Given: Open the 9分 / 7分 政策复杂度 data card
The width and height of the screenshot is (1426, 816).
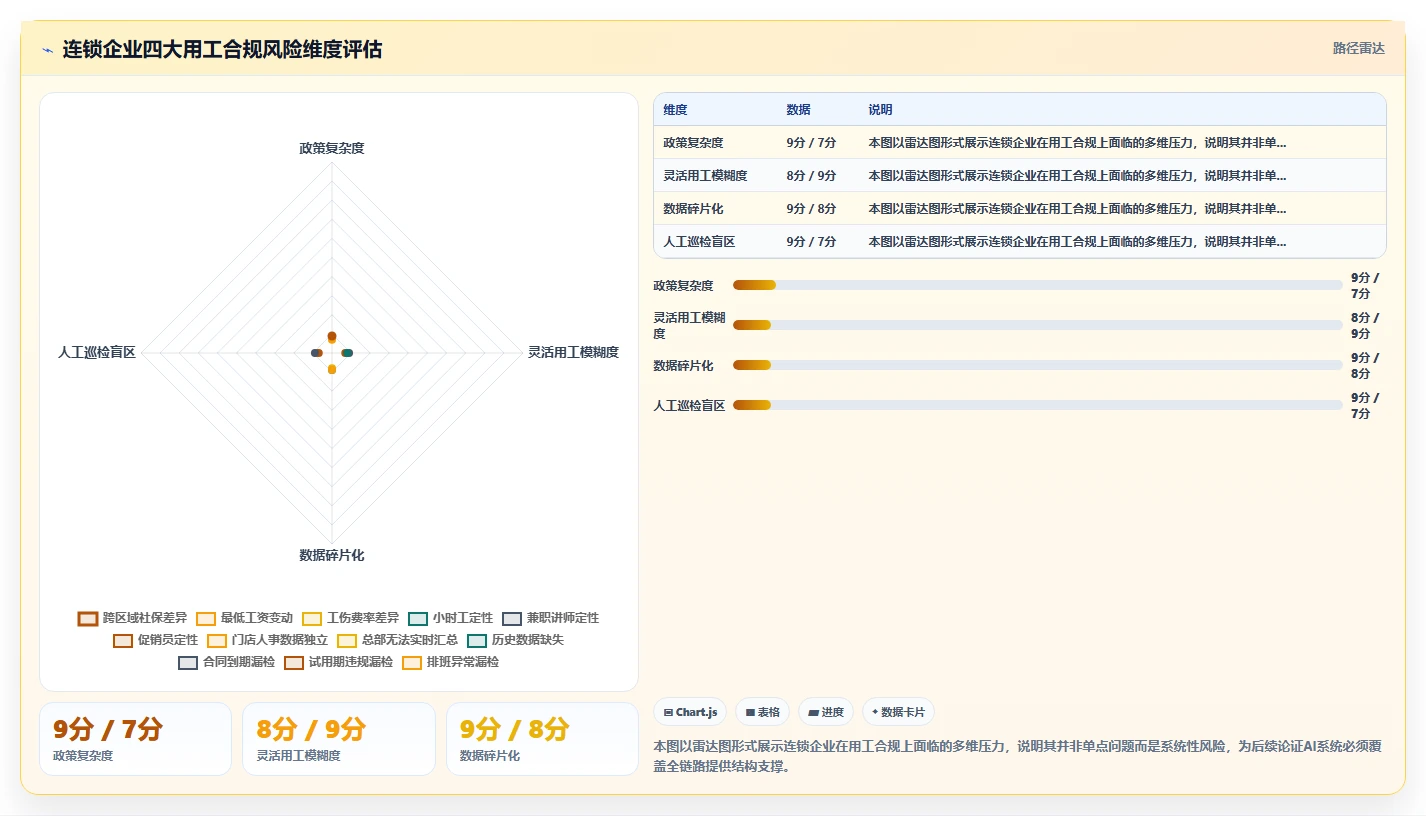Looking at the screenshot, I should click(135, 739).
